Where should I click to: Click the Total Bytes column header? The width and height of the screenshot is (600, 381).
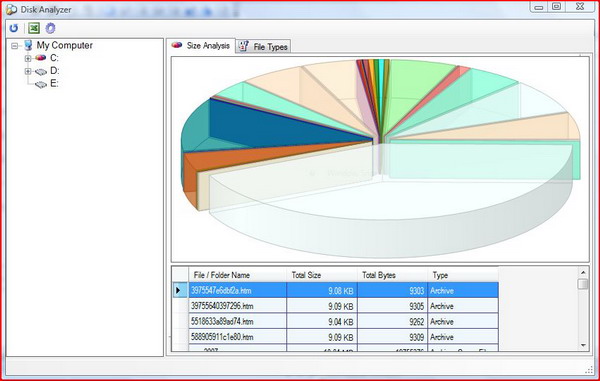click(392, 275)
